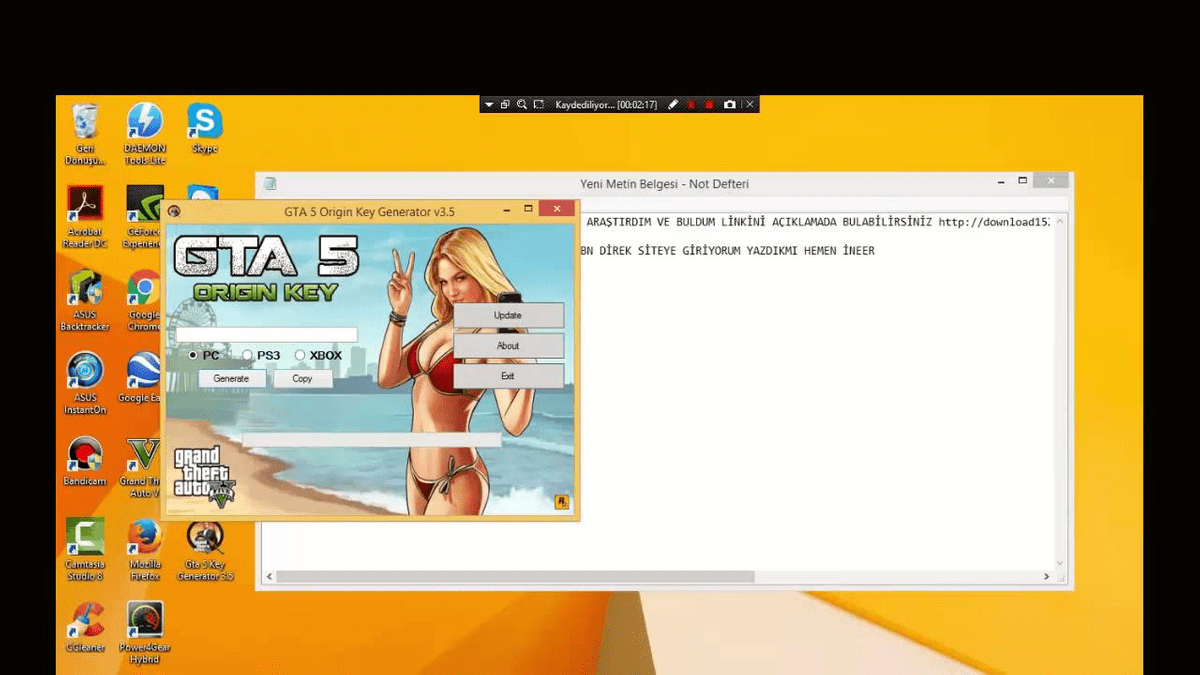
Task: Click the Generate button
Action: [231, 379]
